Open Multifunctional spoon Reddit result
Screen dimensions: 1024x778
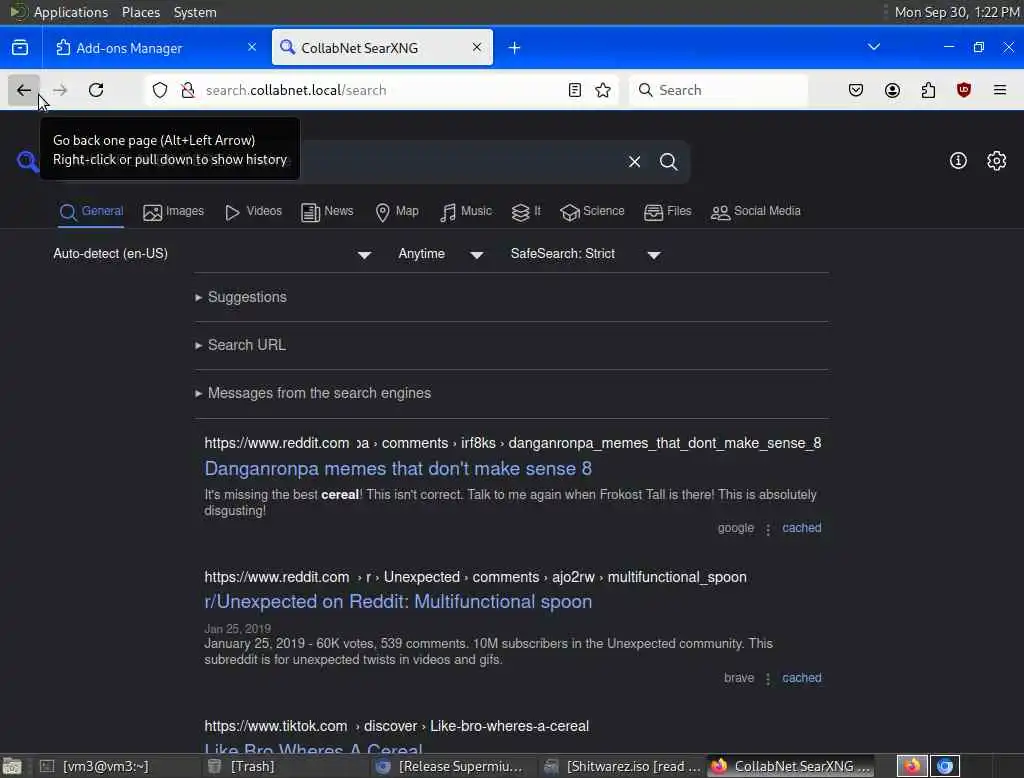tap(398, 602)
